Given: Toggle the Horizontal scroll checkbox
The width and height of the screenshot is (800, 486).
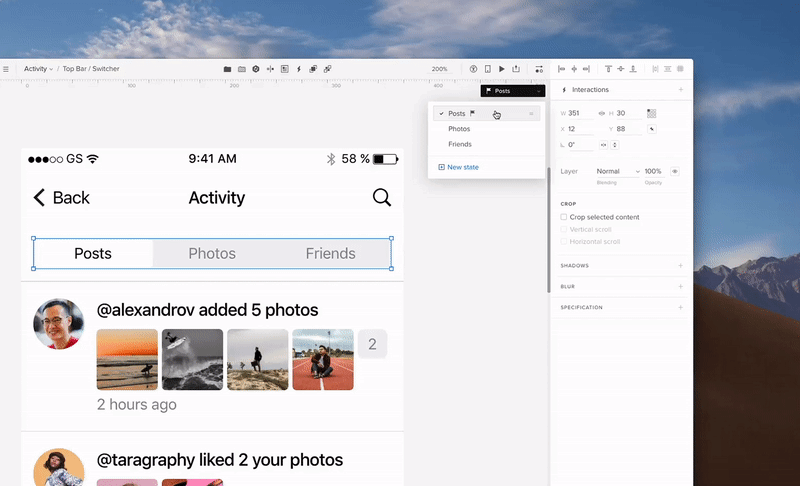Looking at the screenshot, I should [x=564, y=242].
